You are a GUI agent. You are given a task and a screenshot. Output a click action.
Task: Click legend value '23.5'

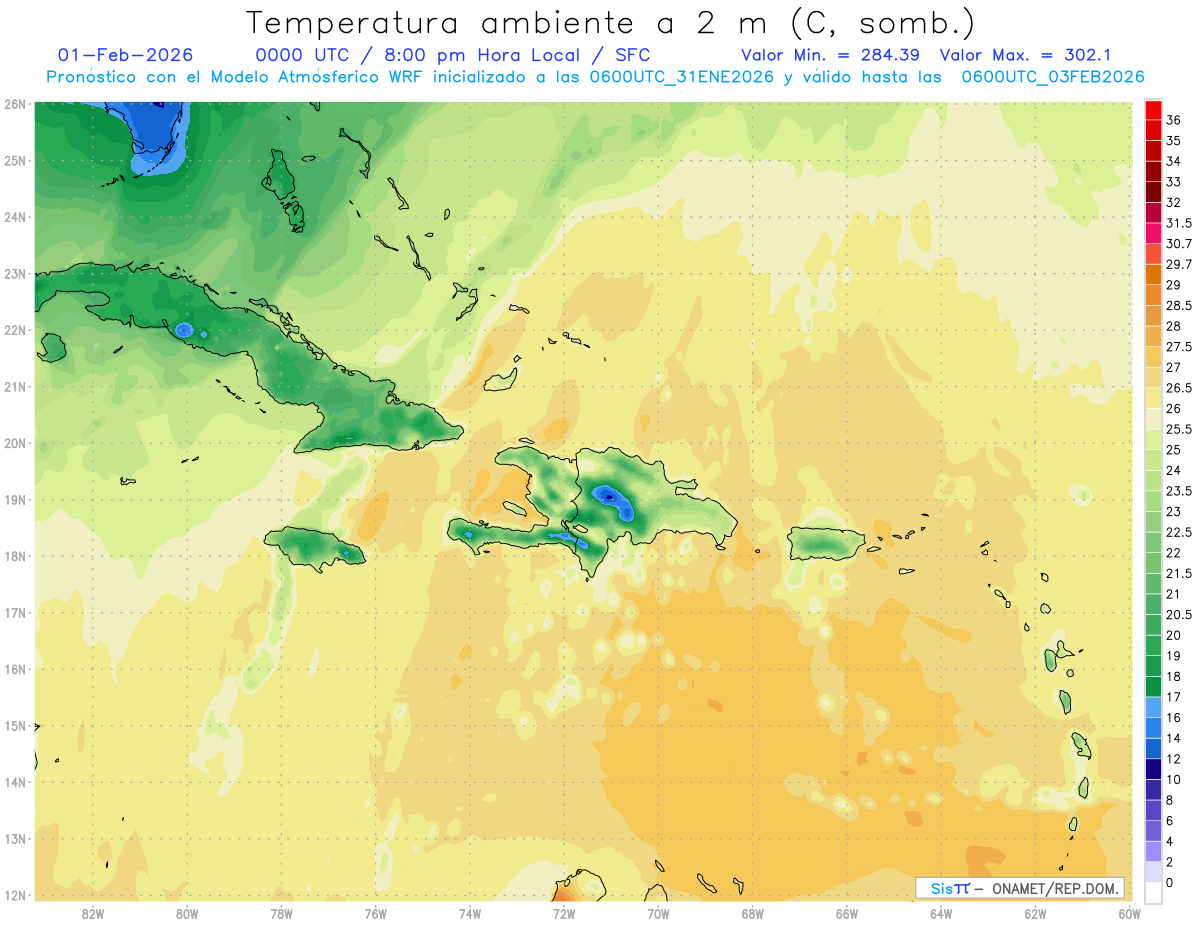pos(1178,491)
